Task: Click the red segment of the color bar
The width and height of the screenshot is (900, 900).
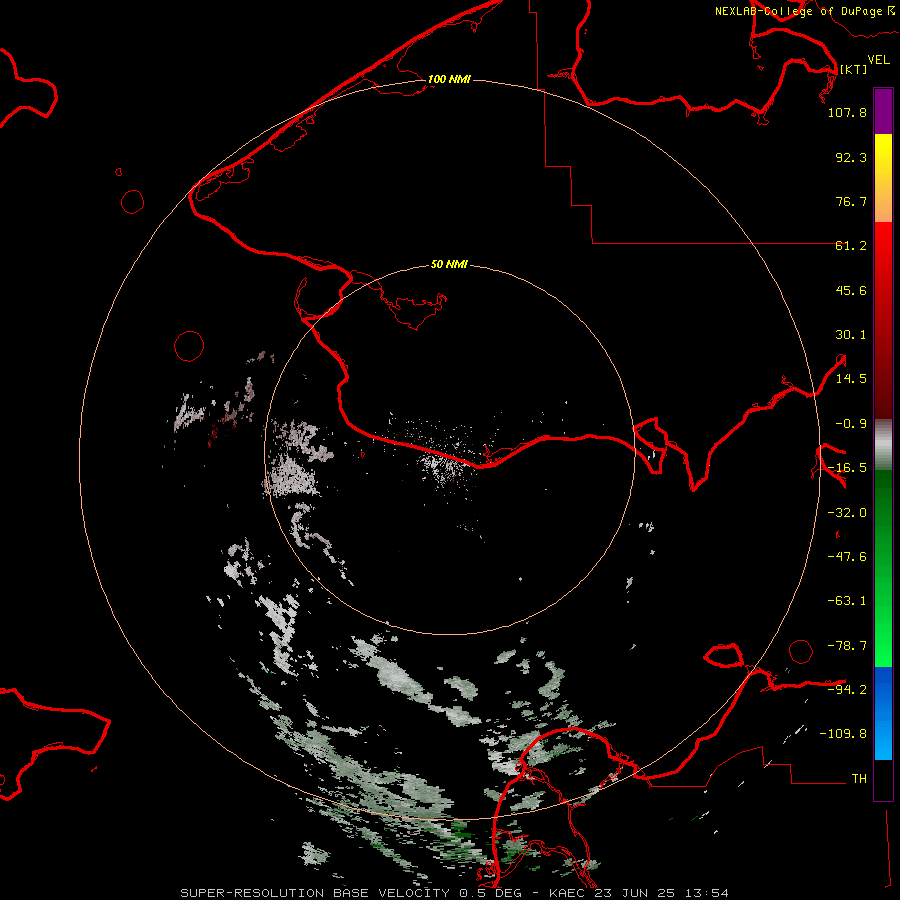Action: pos(883,319)
